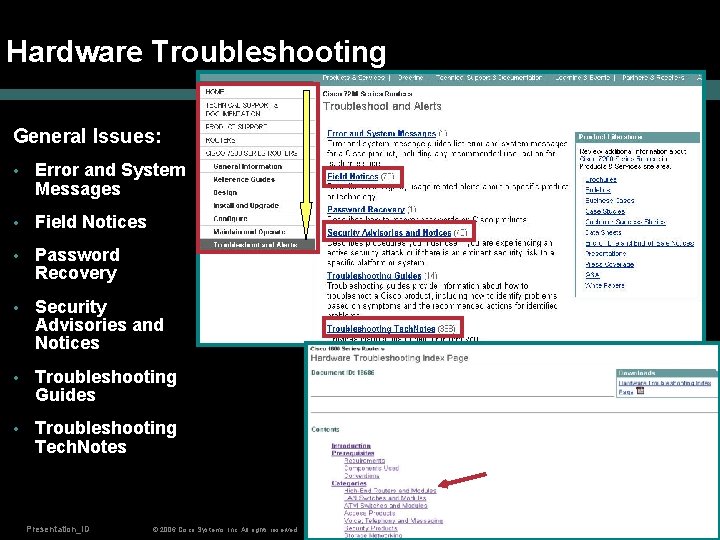This screenshot has height=540, width=720.
Task: Jump to the Introduction contents link
Action: (351, 446)
